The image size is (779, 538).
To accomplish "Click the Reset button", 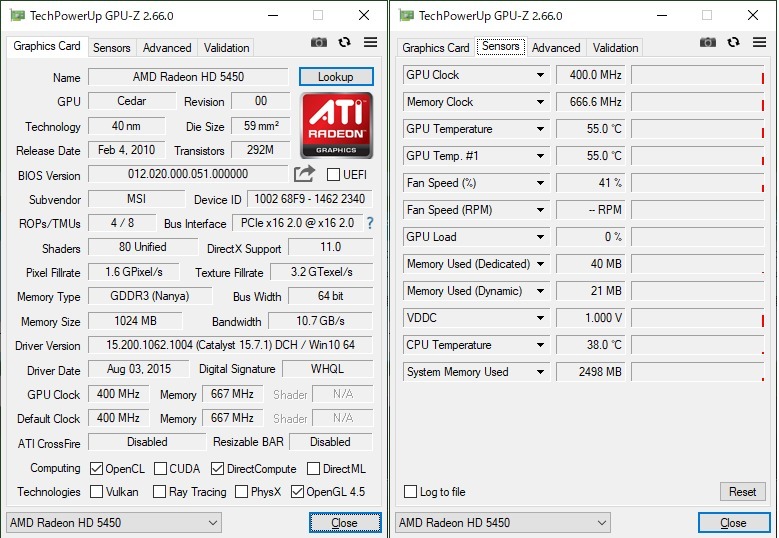I will pos(743,492).
